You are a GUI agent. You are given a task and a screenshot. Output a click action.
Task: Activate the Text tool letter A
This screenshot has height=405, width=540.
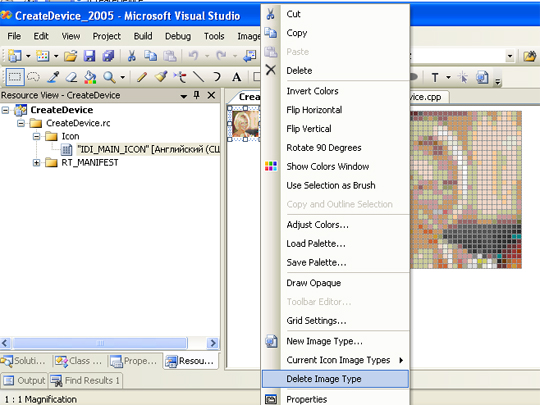tap(236, 77)
